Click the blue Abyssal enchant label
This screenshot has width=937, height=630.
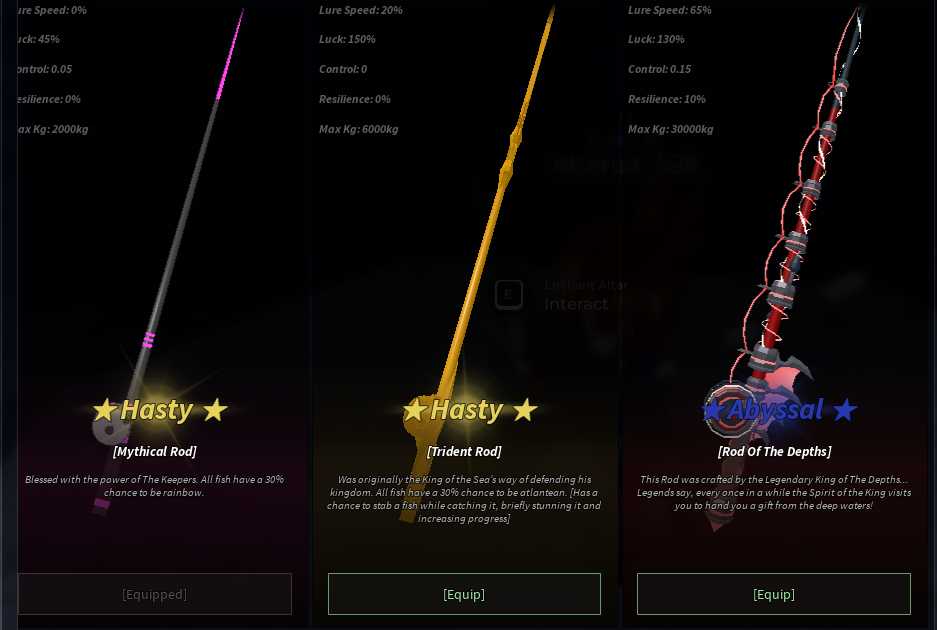tap(776, 410)
